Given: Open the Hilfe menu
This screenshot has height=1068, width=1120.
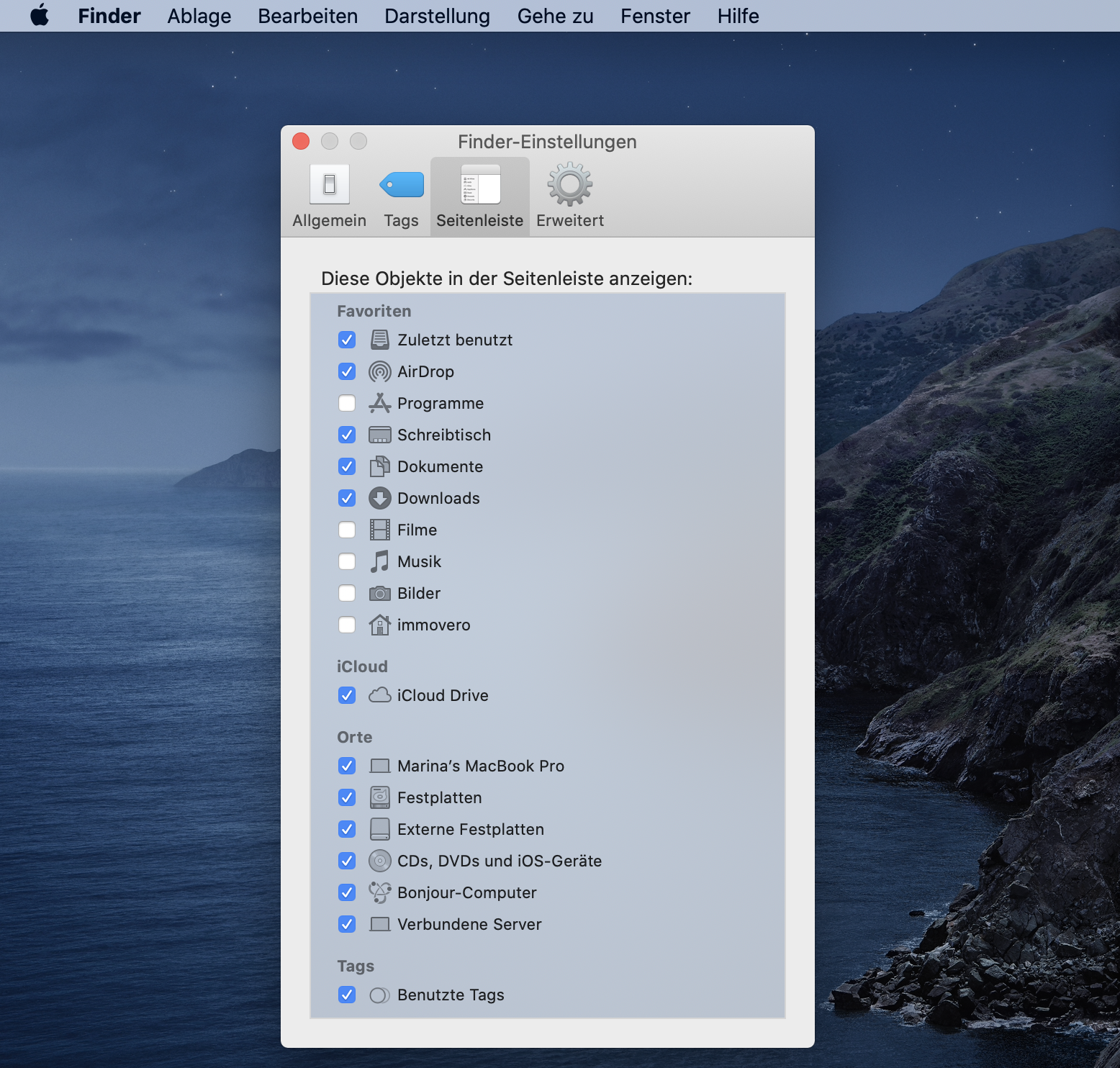Looking at the screenshot, I should pos(739,16).
